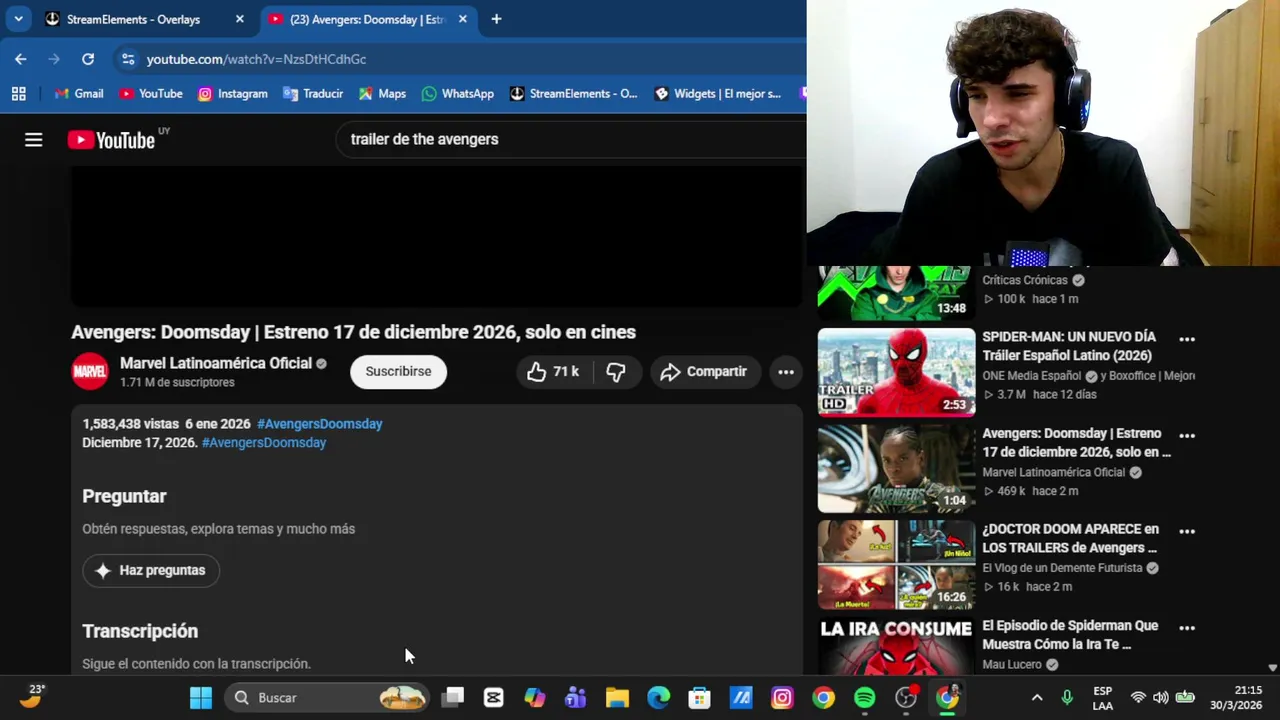Image resolution: width=1280 pixels, height=720 pixels.
Task: Close the StreamElements - Overlays tab
Action: point(239,19)
